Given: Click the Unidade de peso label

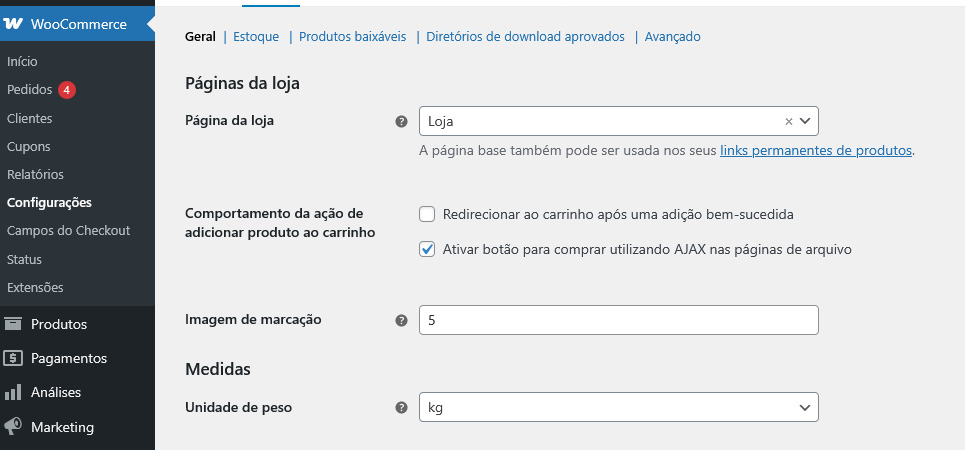Looking at the screenshot, I should [239, 407].
